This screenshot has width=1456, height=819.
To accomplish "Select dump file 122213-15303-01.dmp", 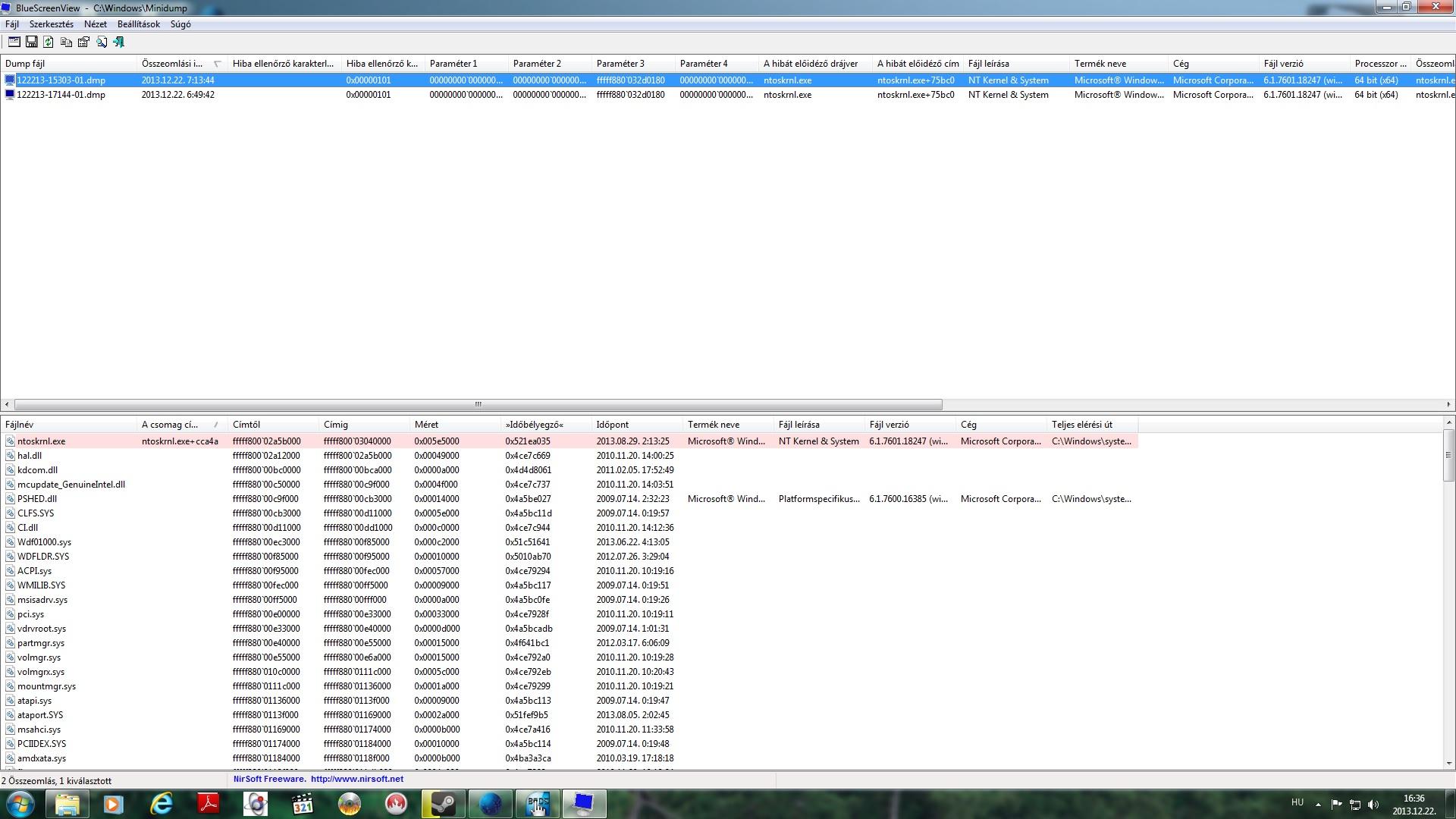I will click(727, 80).
